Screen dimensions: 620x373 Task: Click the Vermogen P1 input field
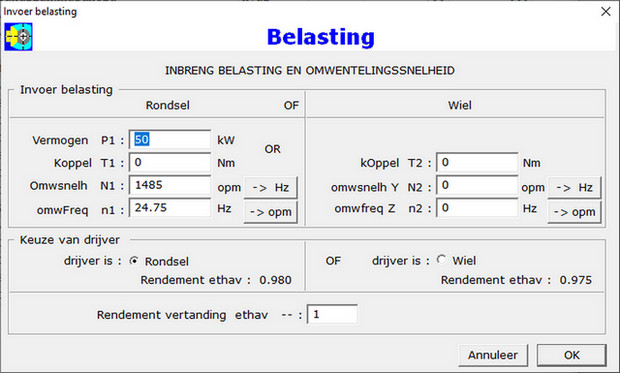click(170, 140)
